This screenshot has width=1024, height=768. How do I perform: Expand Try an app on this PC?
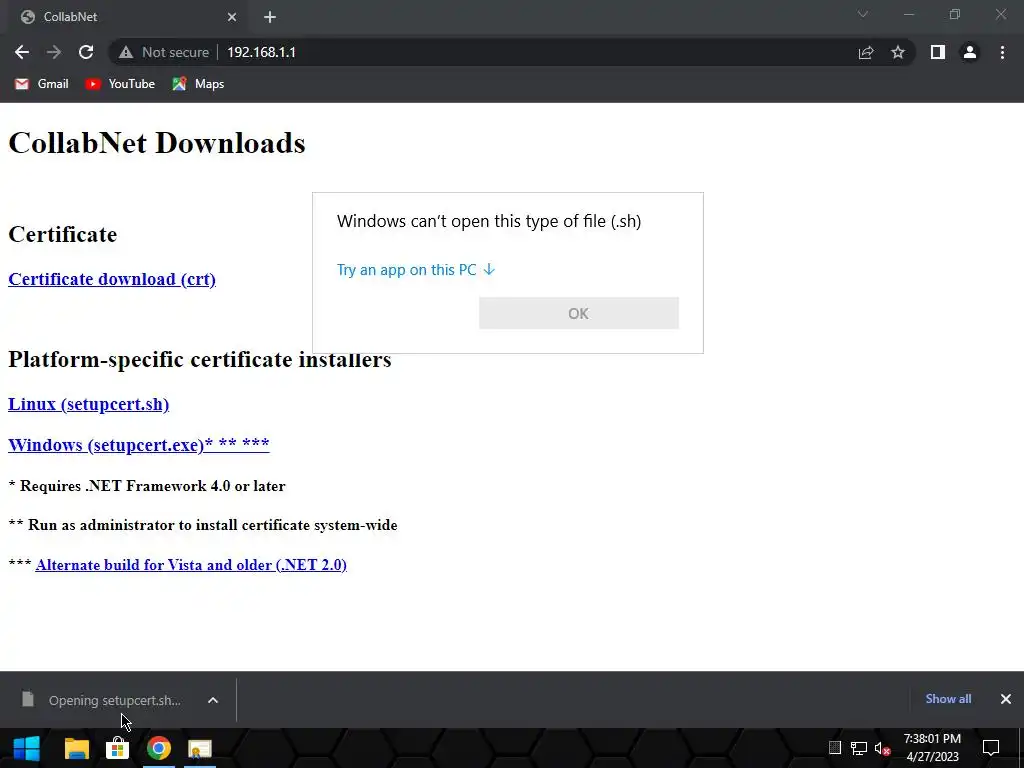click(x=416, y=270)
